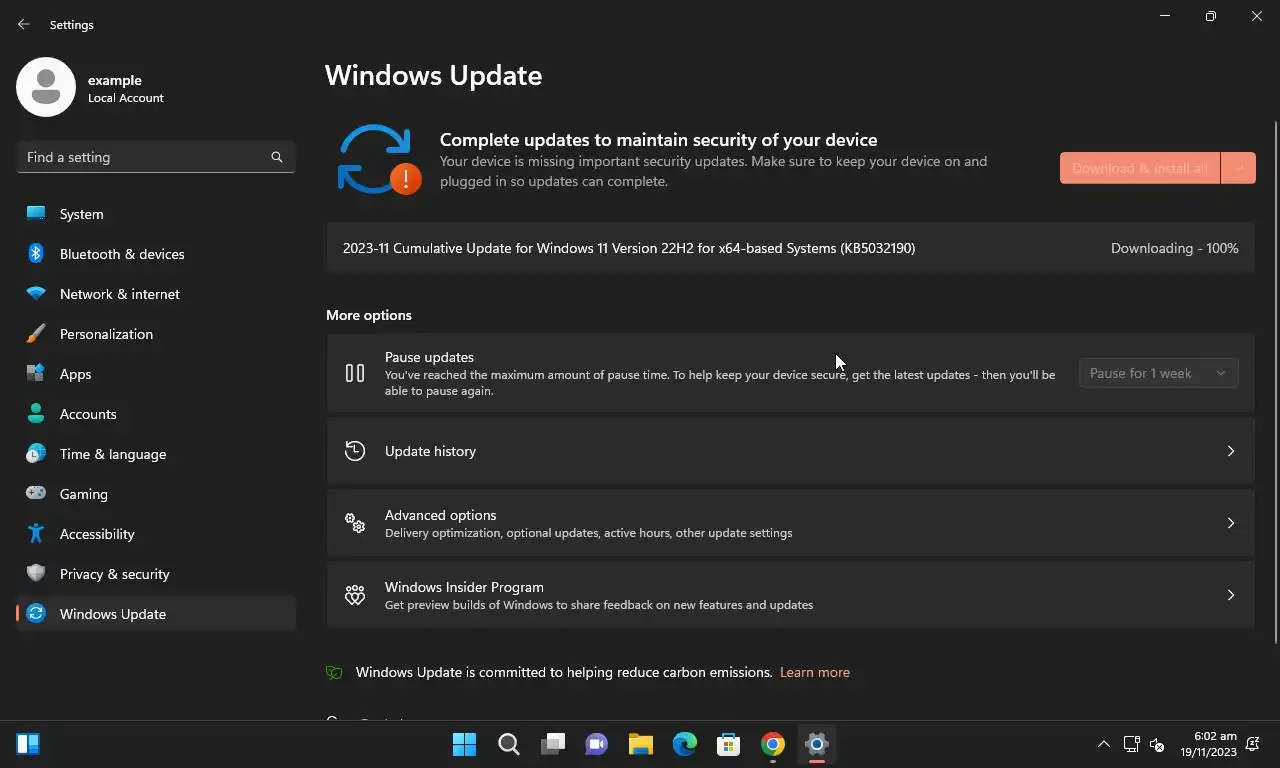Screen dimensions: 1280x768
Task: Open the Chat app in taskbar
Action: 597,744
